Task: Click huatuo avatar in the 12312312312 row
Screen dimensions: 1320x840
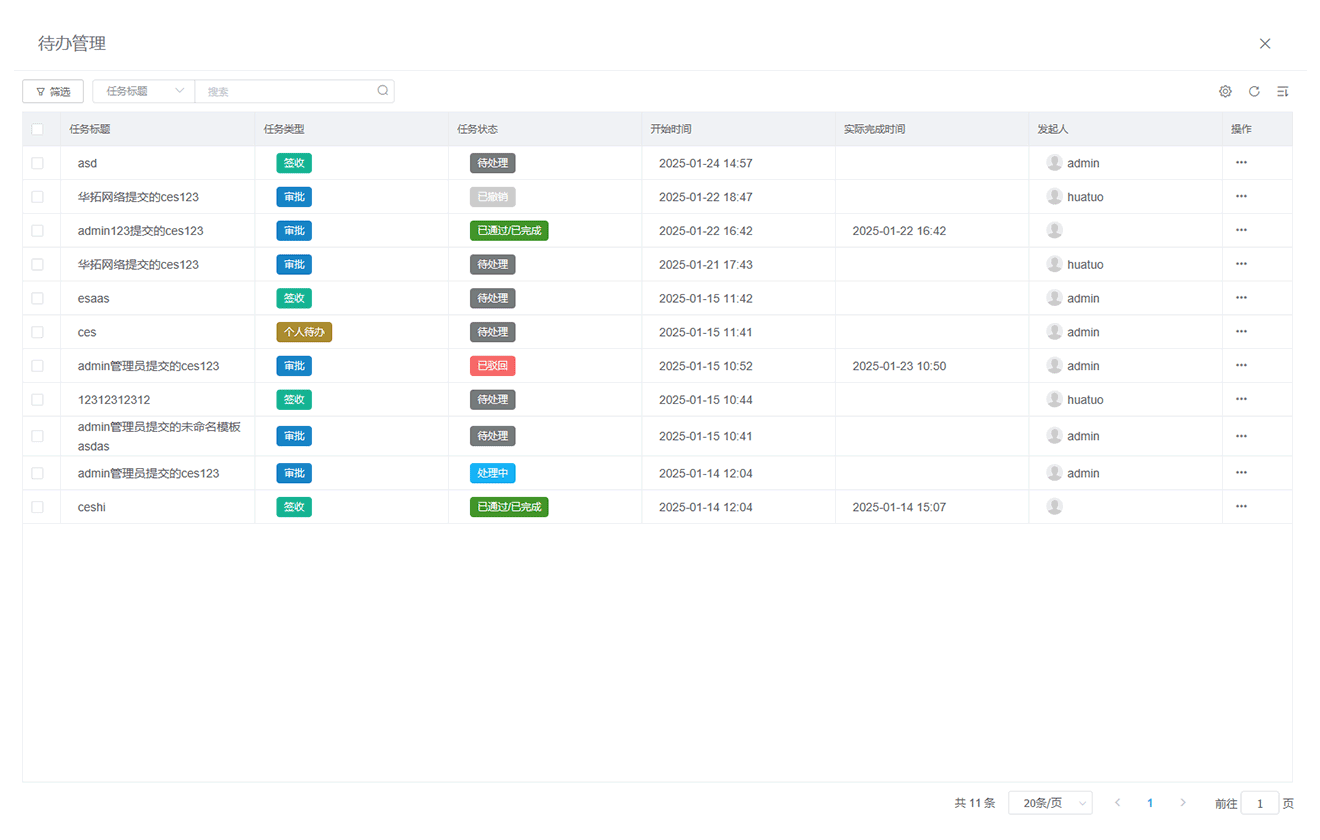Action: pyautogui.click(x=1054, y=399)
